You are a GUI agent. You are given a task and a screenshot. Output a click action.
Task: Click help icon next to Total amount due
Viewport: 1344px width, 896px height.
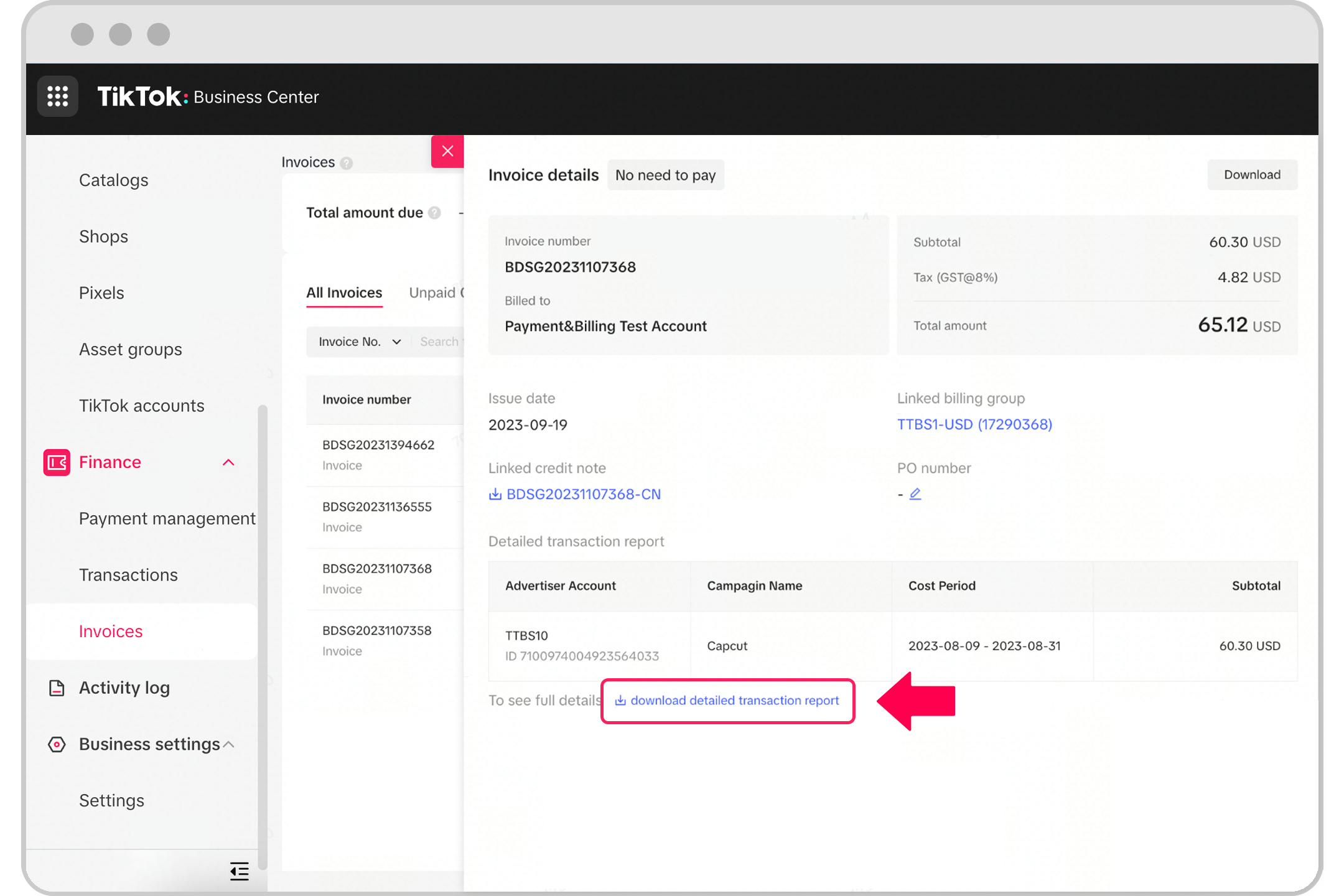(435, 213)
